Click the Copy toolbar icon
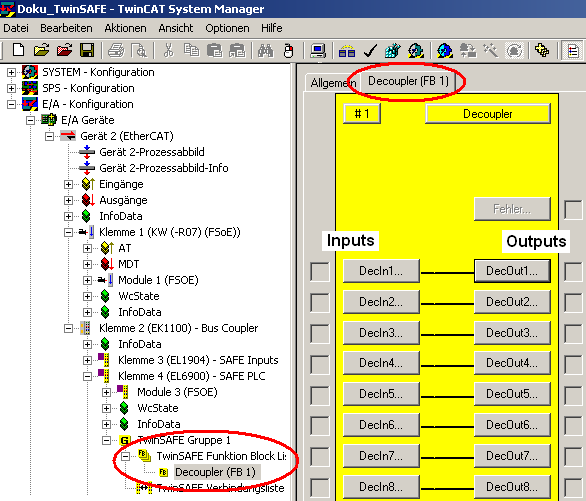The height and width of the screenshot is (501, 586). tap(191, 50)
